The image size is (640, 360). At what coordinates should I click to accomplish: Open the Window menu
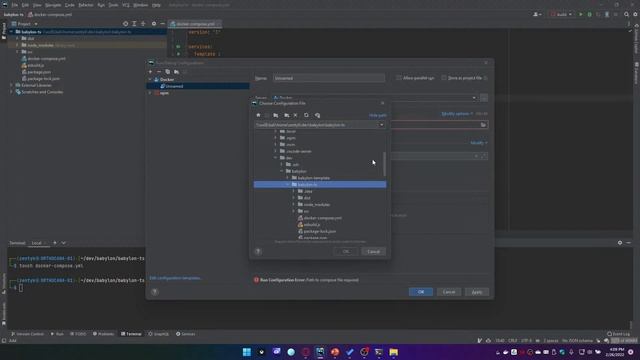pos(140,5)
